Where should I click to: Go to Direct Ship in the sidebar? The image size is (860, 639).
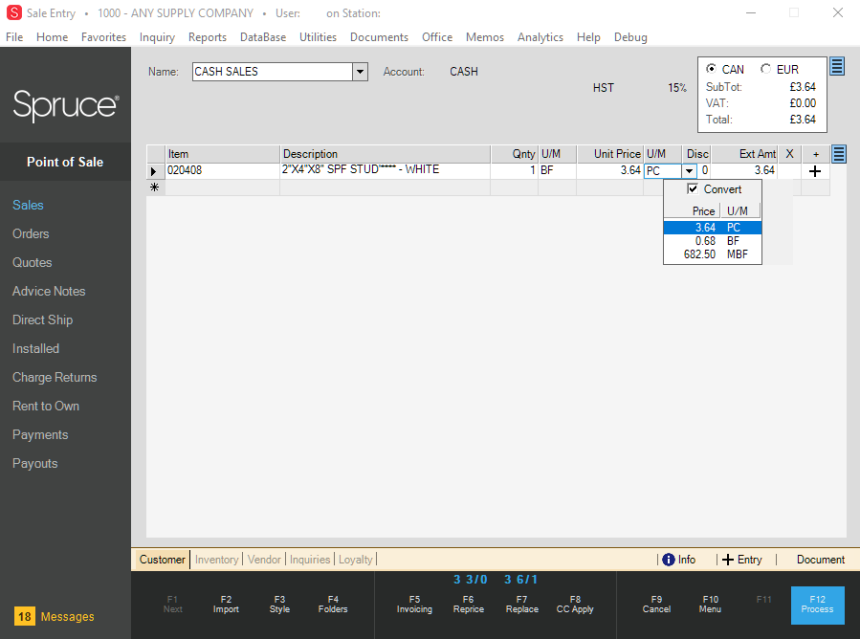coord(43,320)
